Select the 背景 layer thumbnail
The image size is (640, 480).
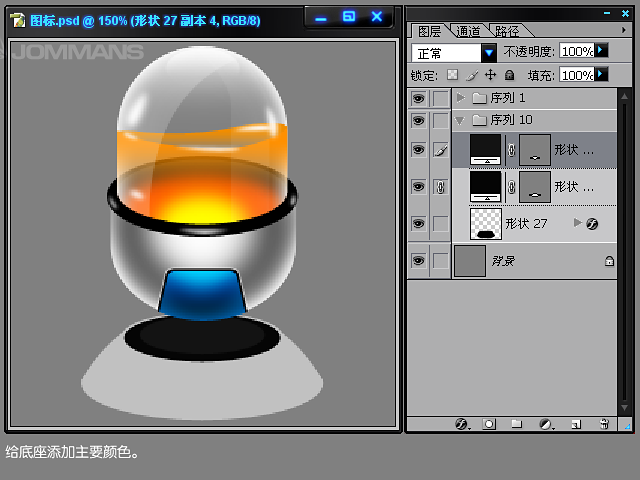tap(470, 261)
